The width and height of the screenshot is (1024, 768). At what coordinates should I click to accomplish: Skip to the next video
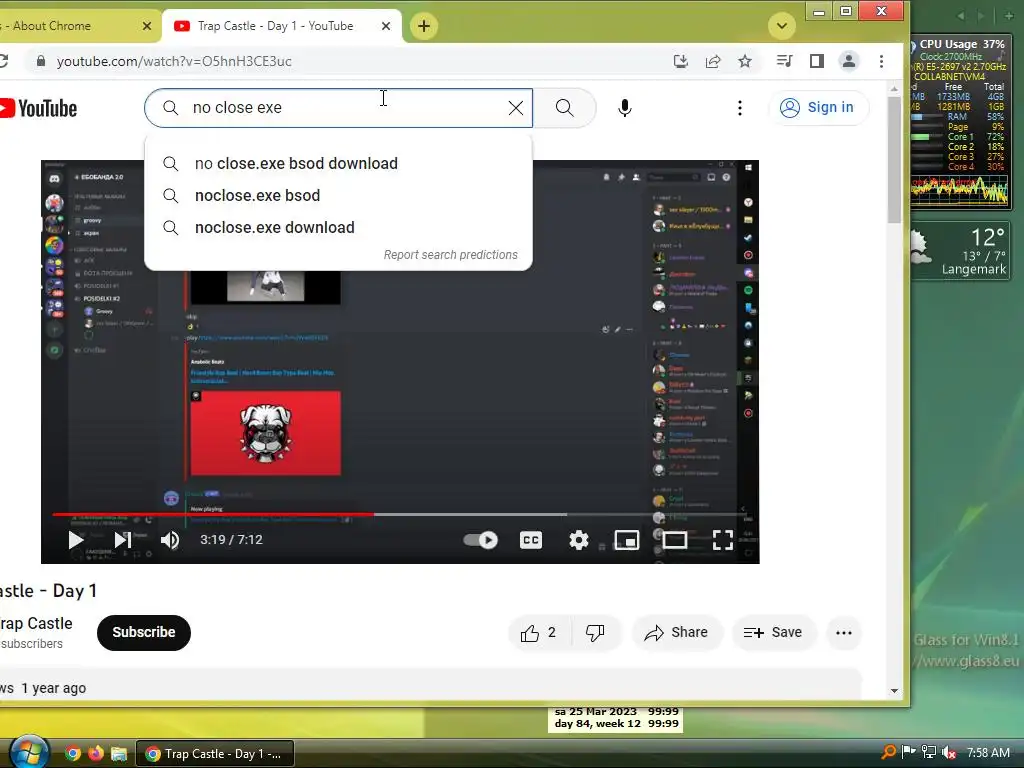click(122, 540)
